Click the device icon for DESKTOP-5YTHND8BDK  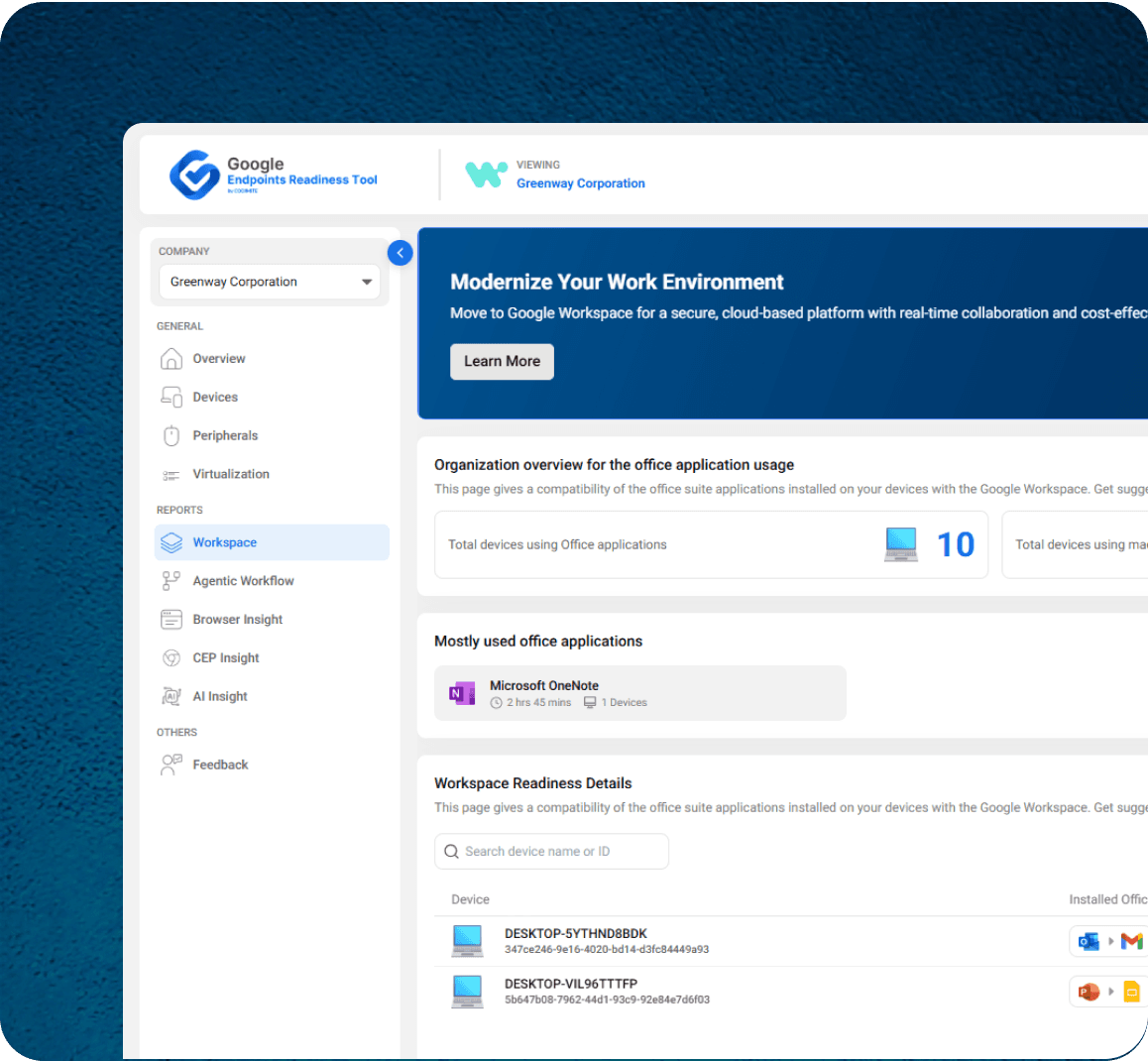467,941
